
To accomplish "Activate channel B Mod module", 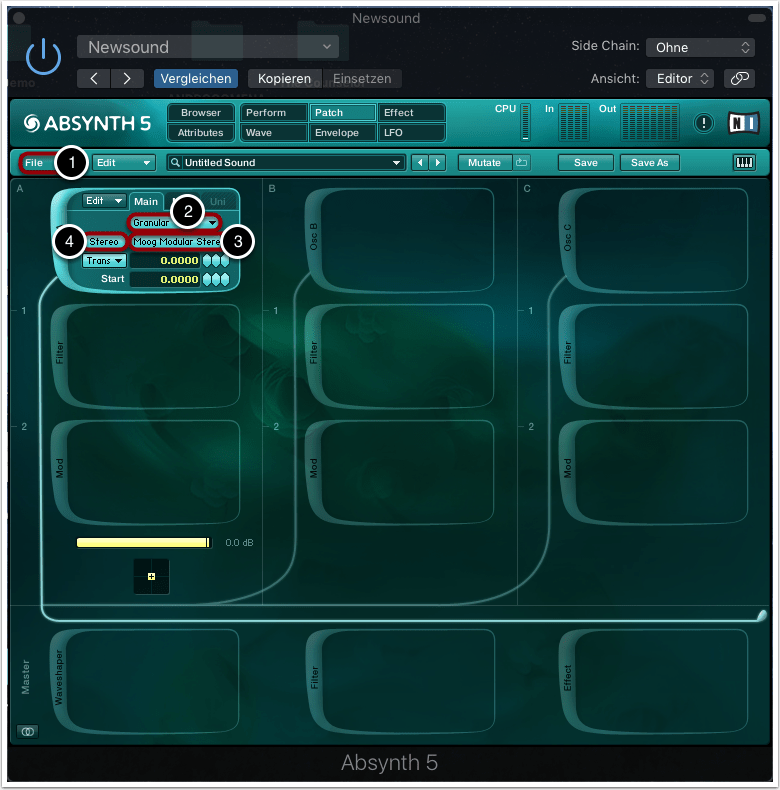I will [400, 472].
